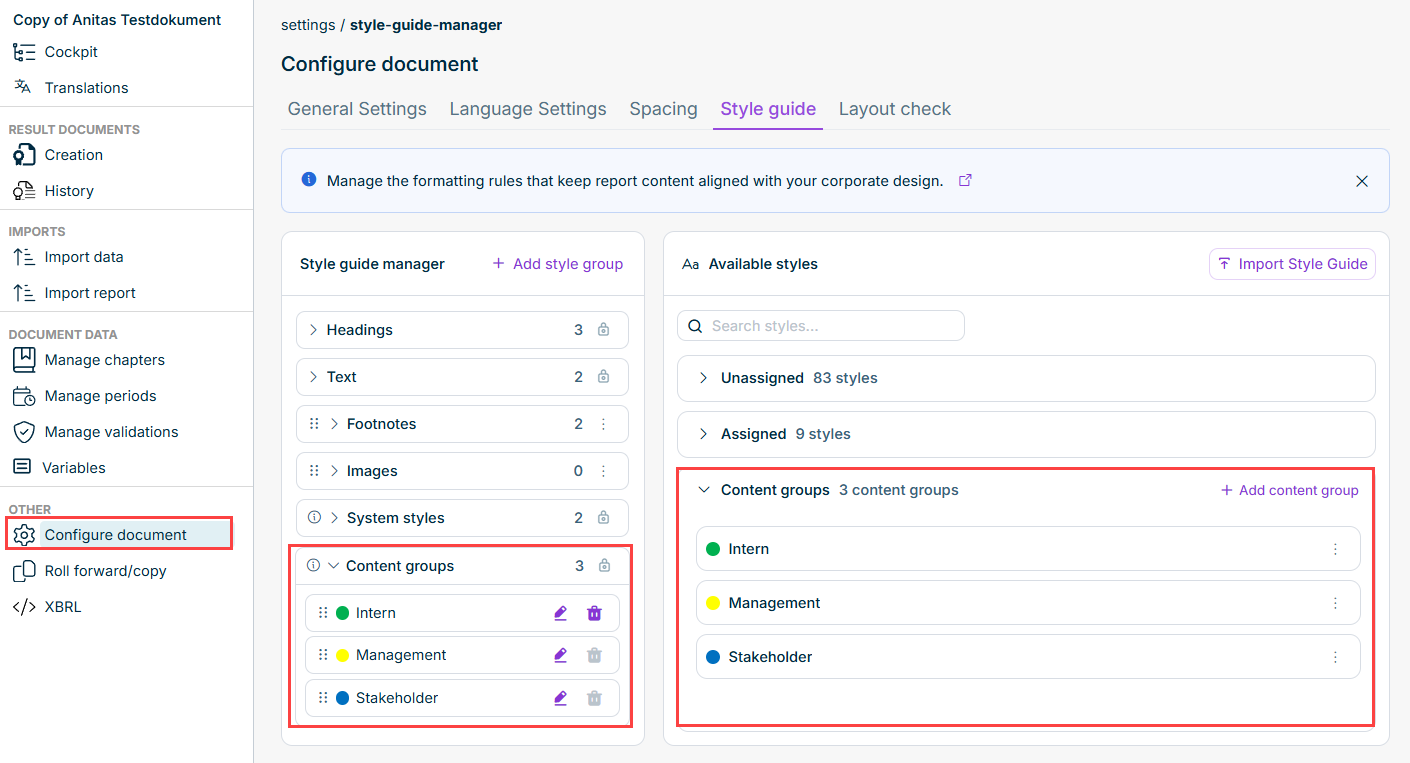
Task: Click the trash icon for Management
Action: (x=594, y=655)
